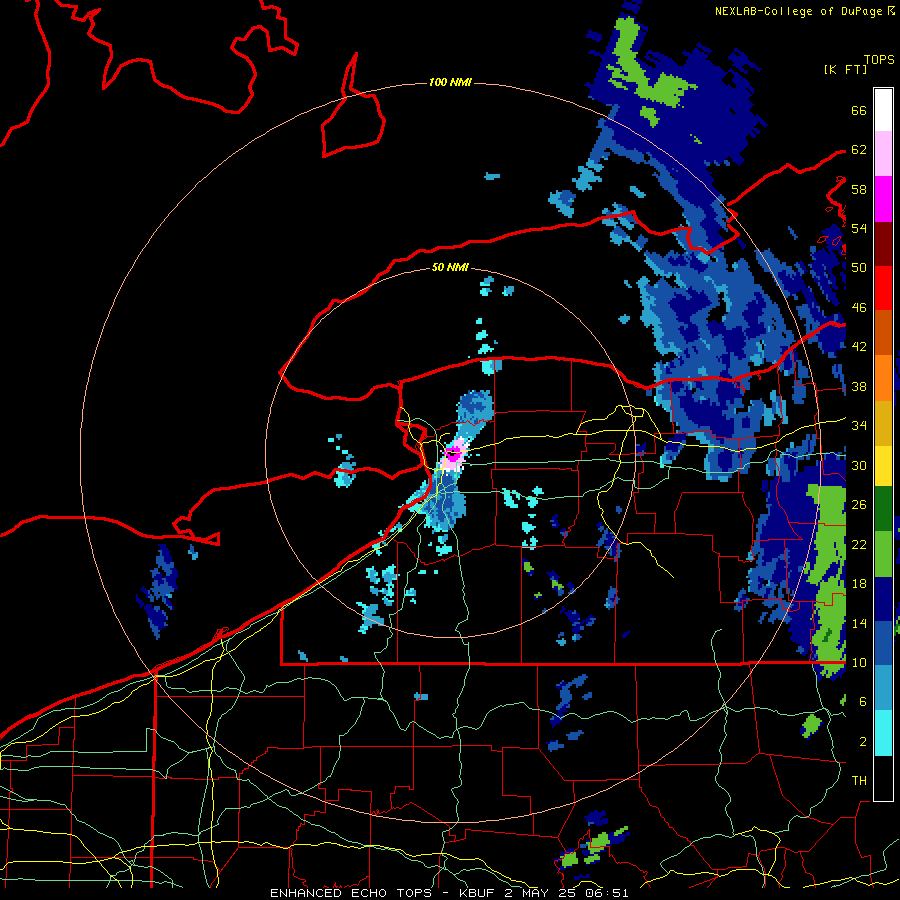Click the 54 scale label
The image size is (900, 900).
[859, 228]
